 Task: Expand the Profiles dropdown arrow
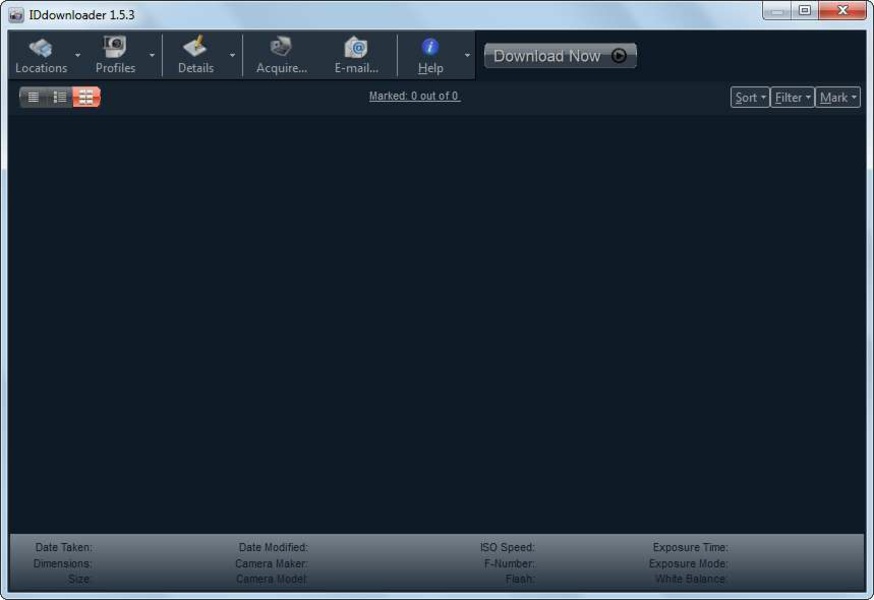click(152, 55)
